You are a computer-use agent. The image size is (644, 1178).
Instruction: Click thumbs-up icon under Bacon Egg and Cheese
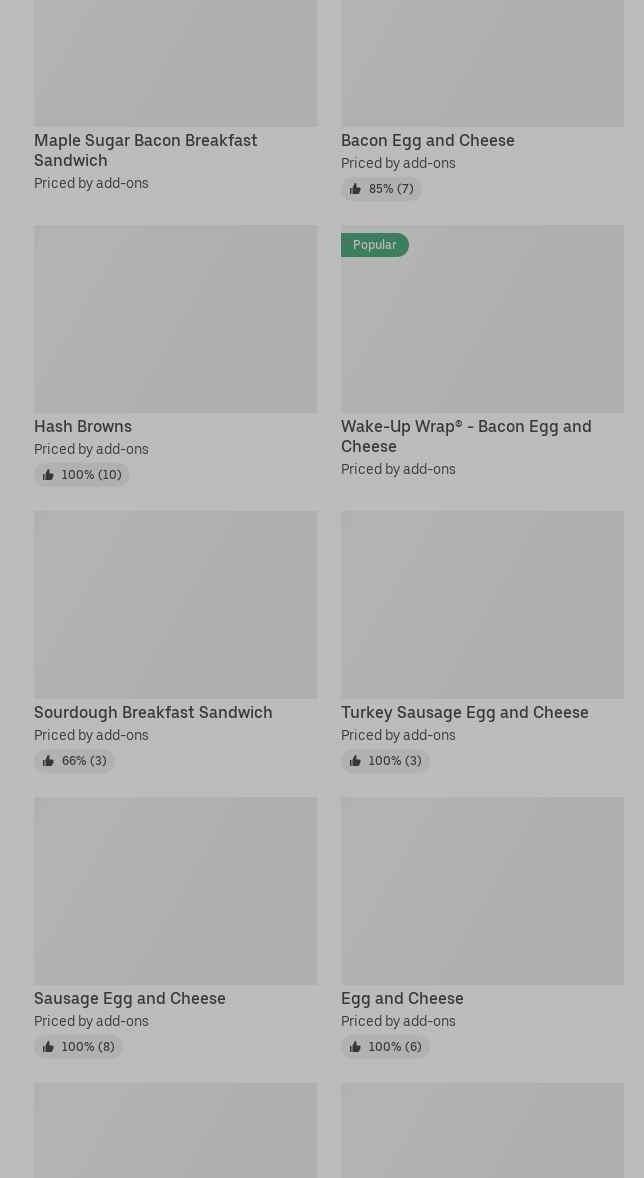click(355, 189)
